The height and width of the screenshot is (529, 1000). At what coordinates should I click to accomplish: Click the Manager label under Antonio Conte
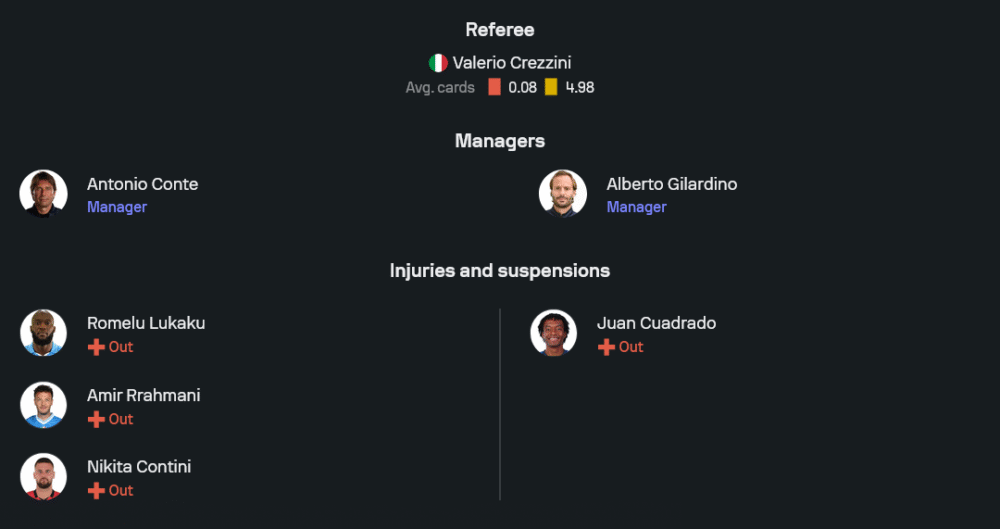click(117, 207)
